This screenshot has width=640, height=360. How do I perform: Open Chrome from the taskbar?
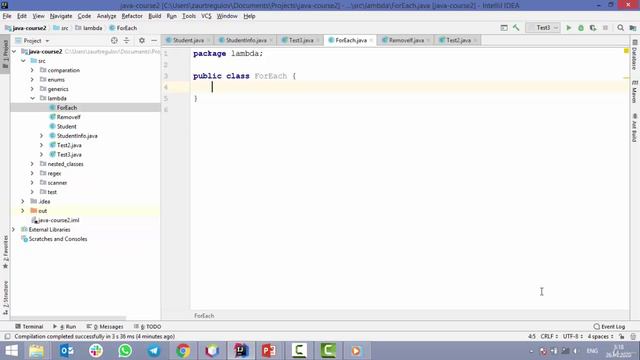[x=183, y=351]
